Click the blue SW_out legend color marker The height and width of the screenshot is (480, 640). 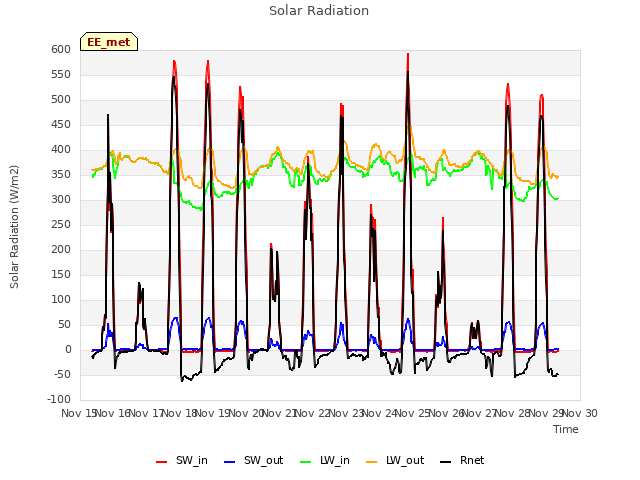point(230,462)
